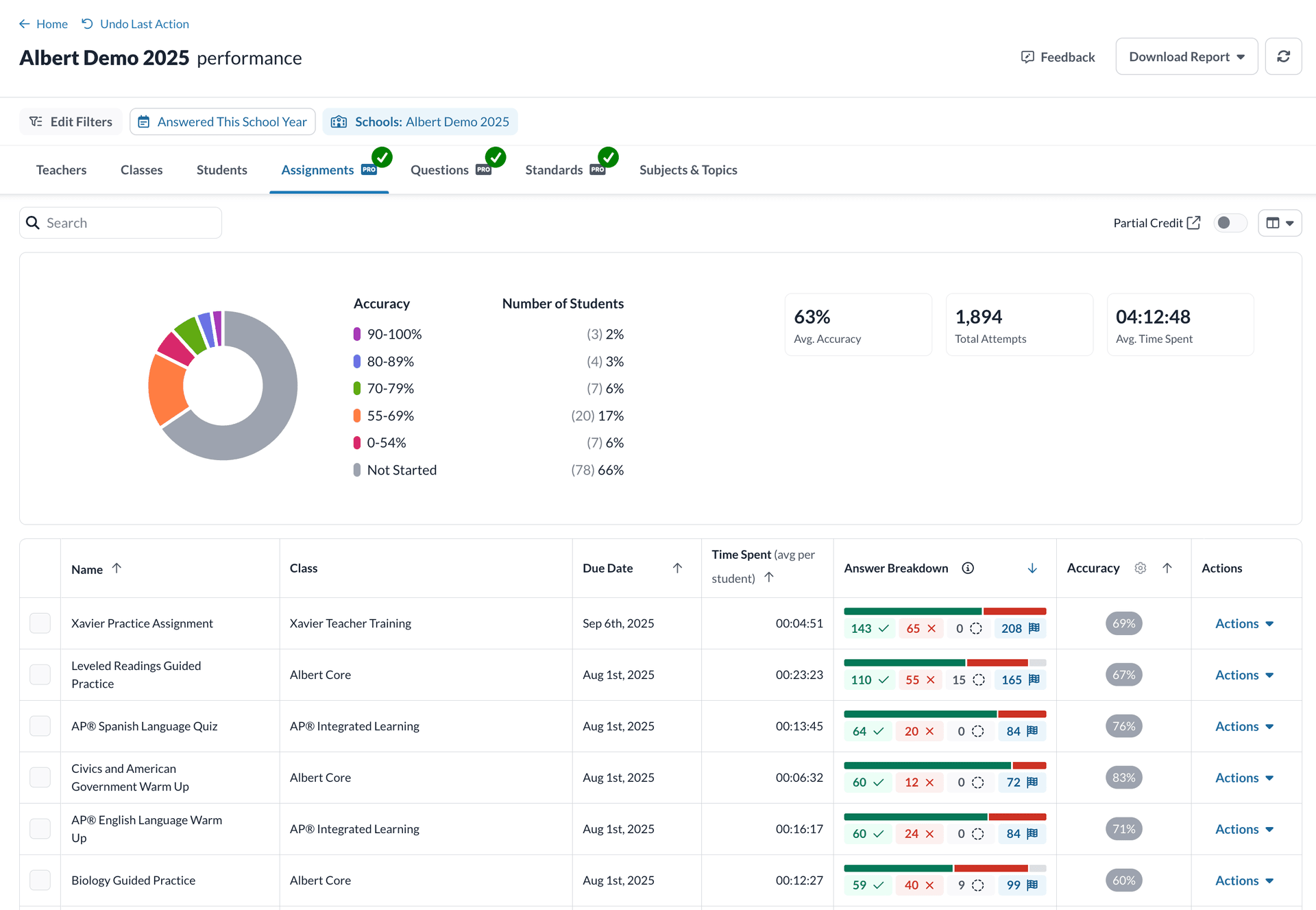Image resolution: width=1316 pixels, height=910 pixels.
Task: Open Actions menu for Biology Guided Practice
Action: pyautogui.click(x=1244, y=881)
